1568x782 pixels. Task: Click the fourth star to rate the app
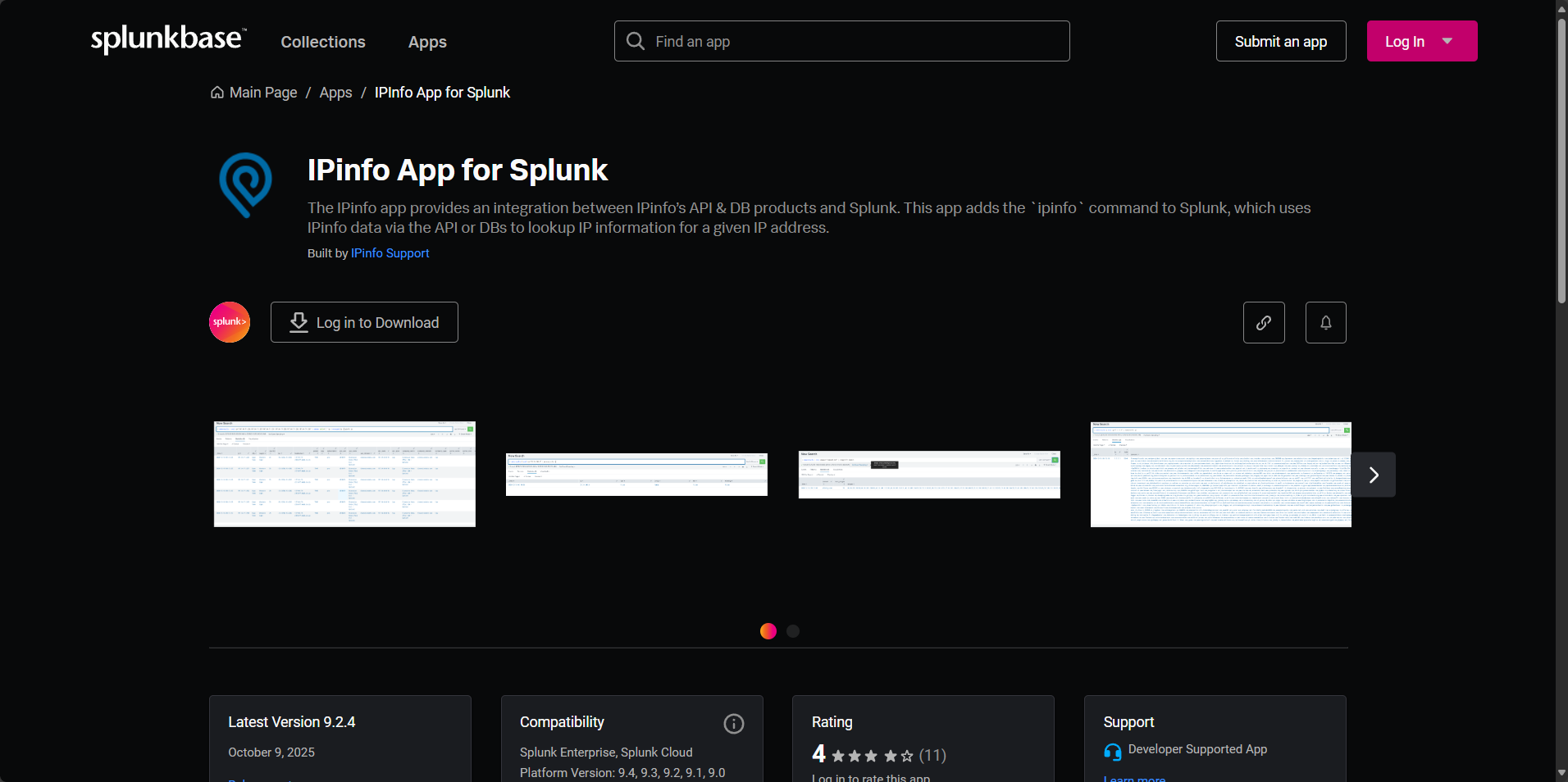click(x=889, y=757)
